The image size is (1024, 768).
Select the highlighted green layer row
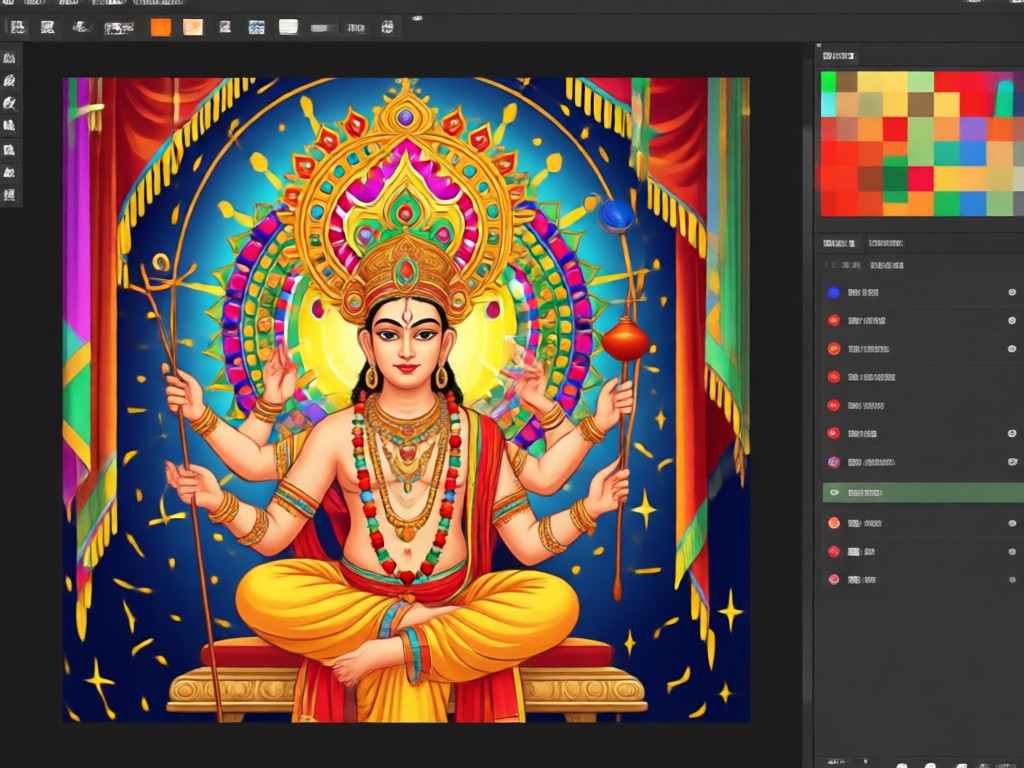pos(923,492)
